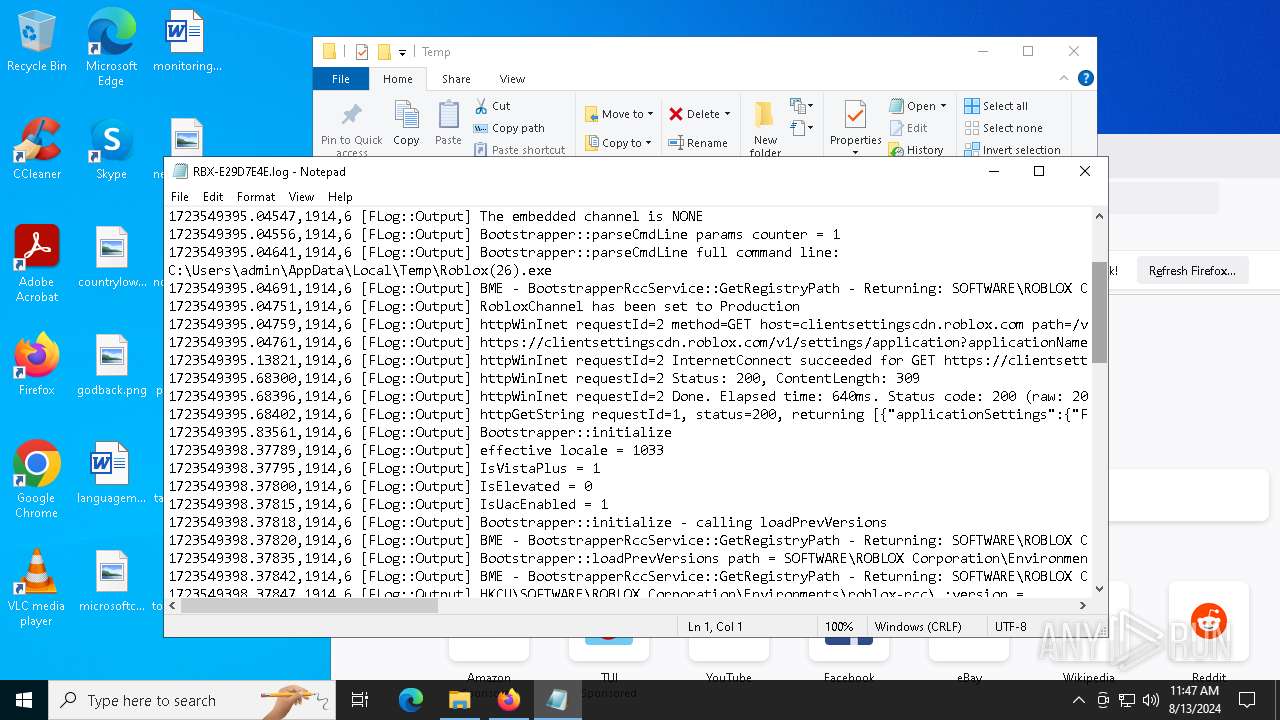Click Select none in Explorer ribbon
Image resolution: width=1280 pixels, height=720 pixels.
coord(1003,128)
